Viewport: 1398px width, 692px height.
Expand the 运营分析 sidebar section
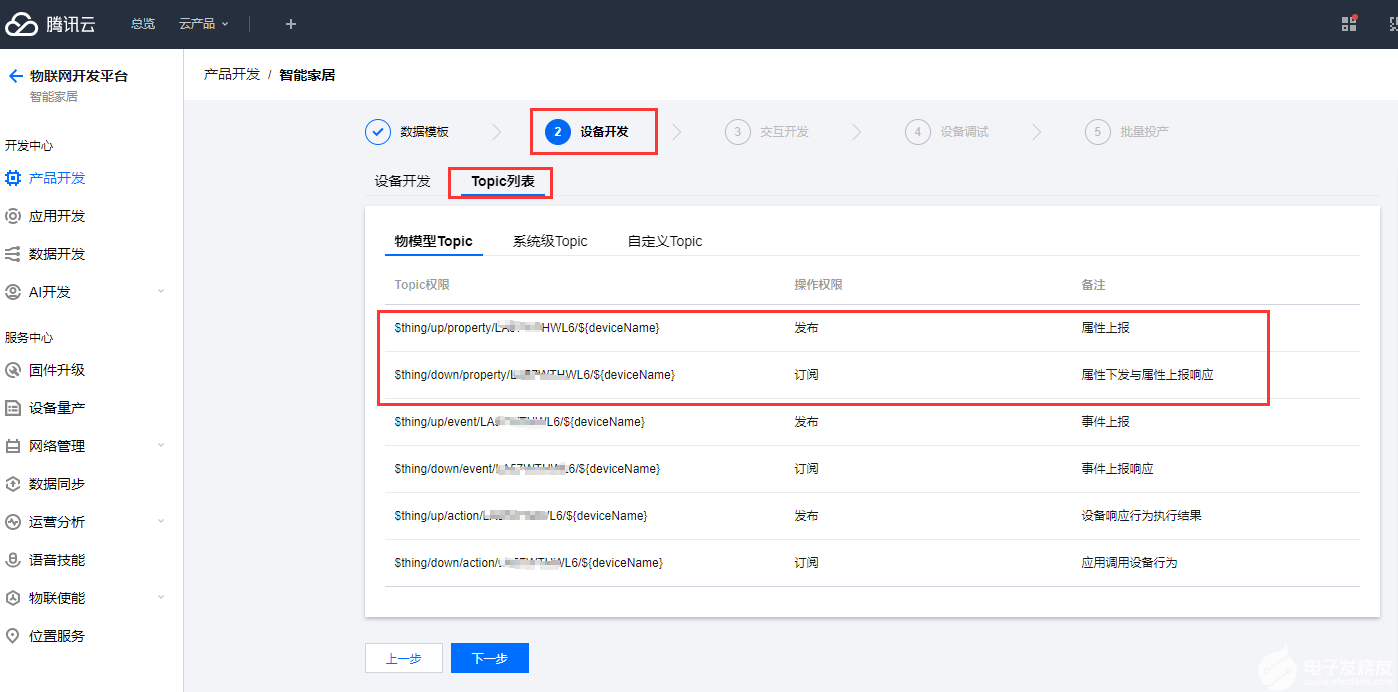tap(161, 522)
